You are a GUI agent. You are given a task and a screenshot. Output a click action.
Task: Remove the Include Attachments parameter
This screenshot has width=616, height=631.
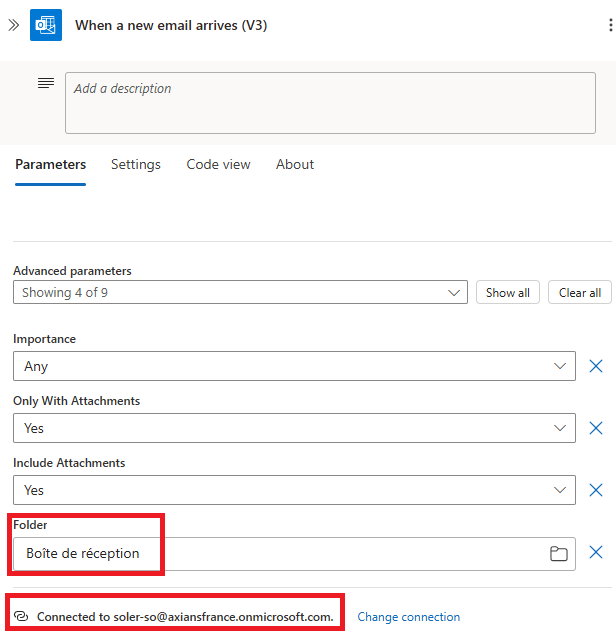click(x=596, y=490)
